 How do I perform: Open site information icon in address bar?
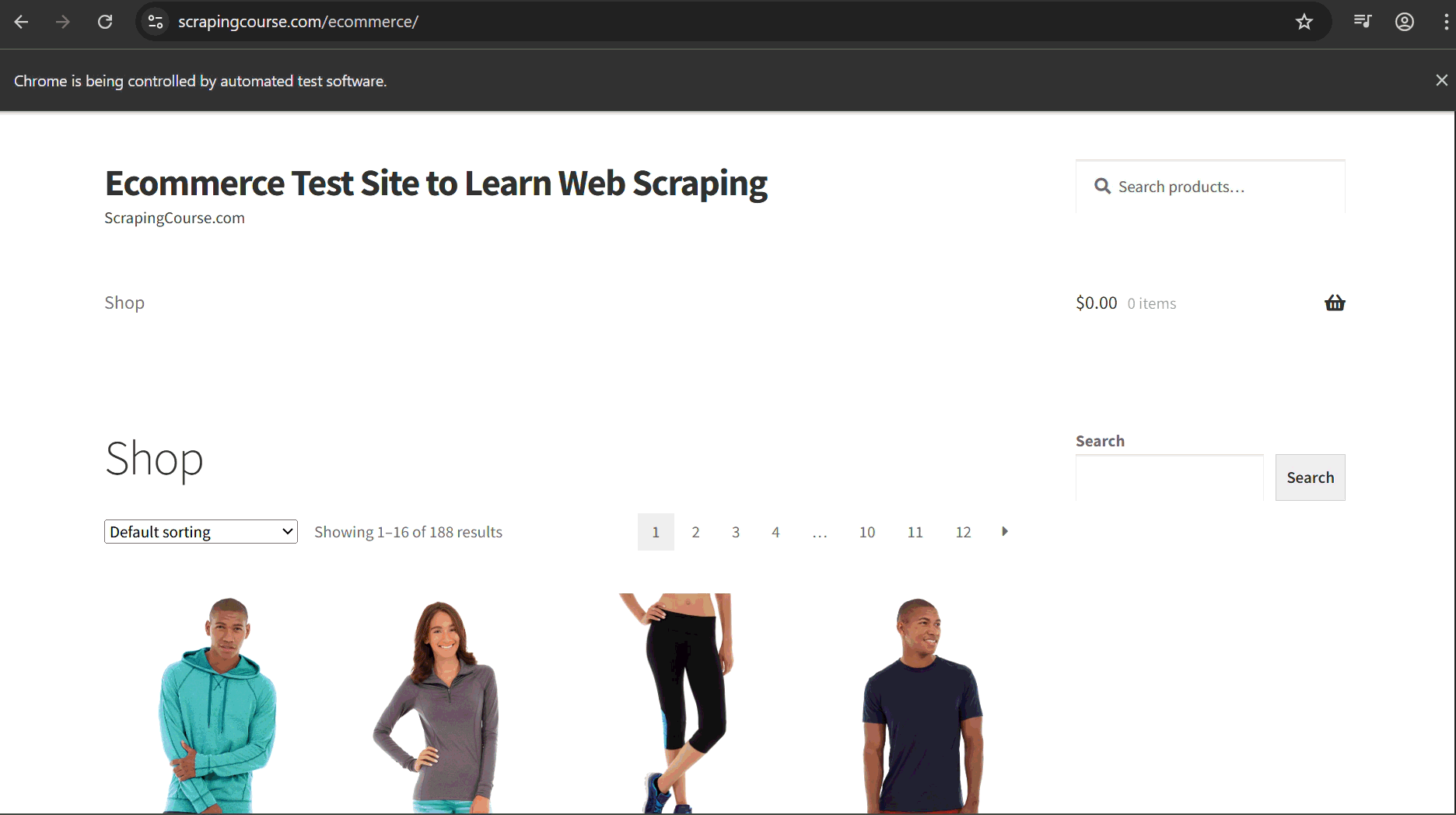pos(156,22)
